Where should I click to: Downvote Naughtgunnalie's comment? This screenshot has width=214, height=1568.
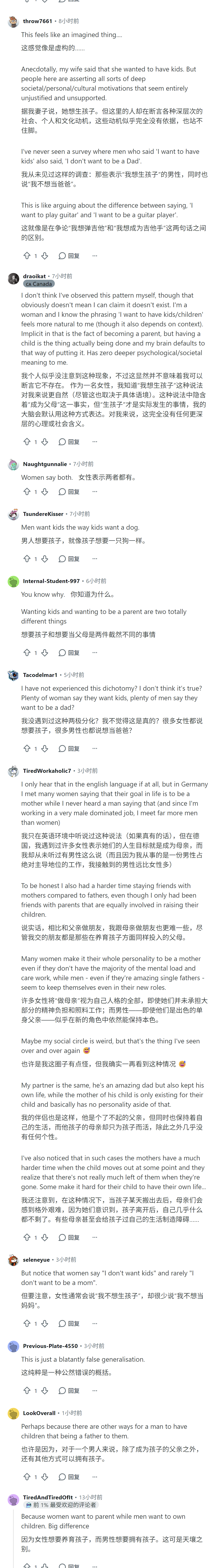45,491
